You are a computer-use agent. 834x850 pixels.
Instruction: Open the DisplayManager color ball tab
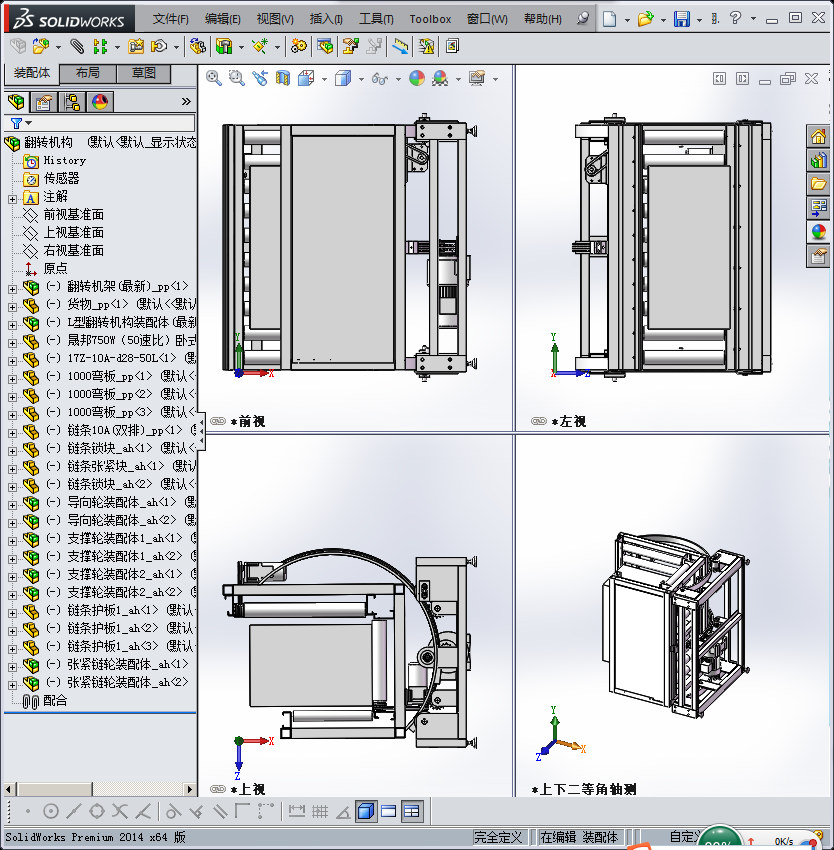pos(100,102)
